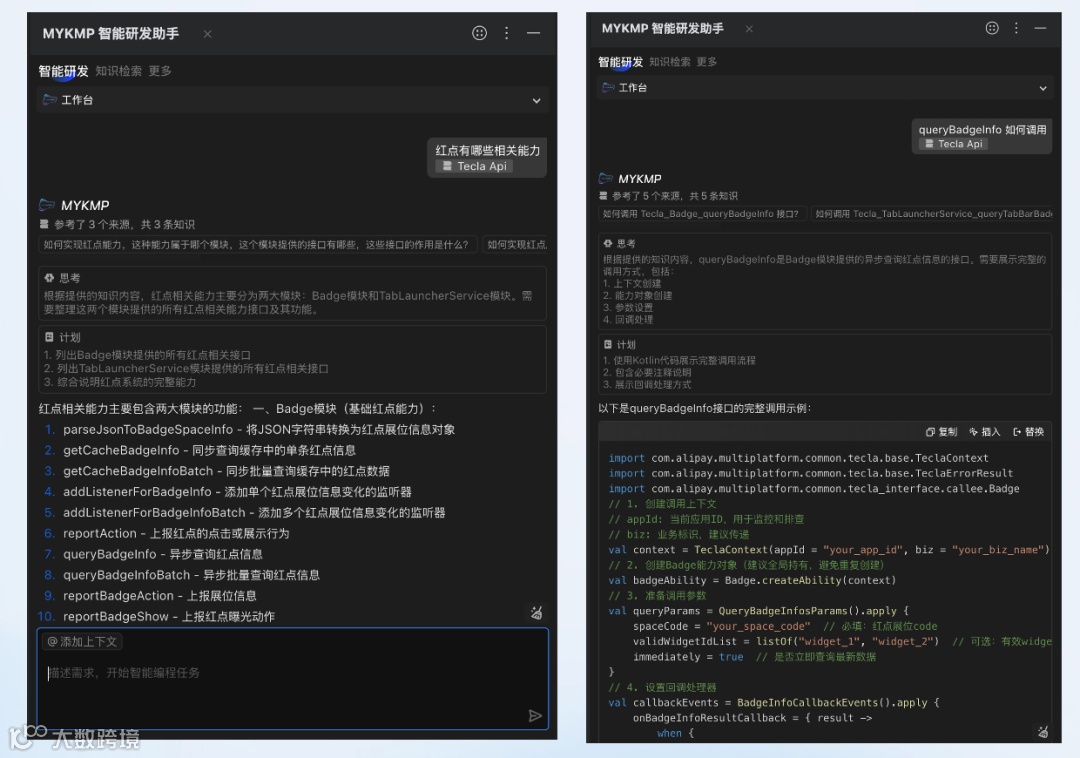Click the sources icon beside 参考了 3 个来源

click(x=44, y=224)
